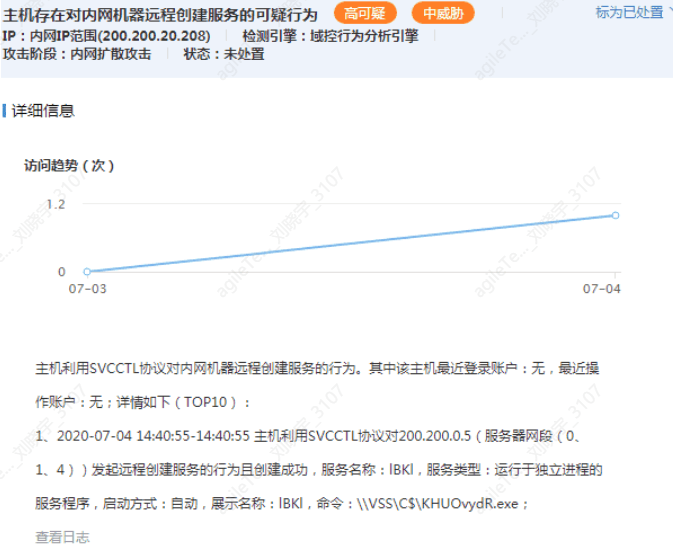Click the 未处置 status value
The width and height of the screenshot is (673, 549).
click(x=244, y=54)
